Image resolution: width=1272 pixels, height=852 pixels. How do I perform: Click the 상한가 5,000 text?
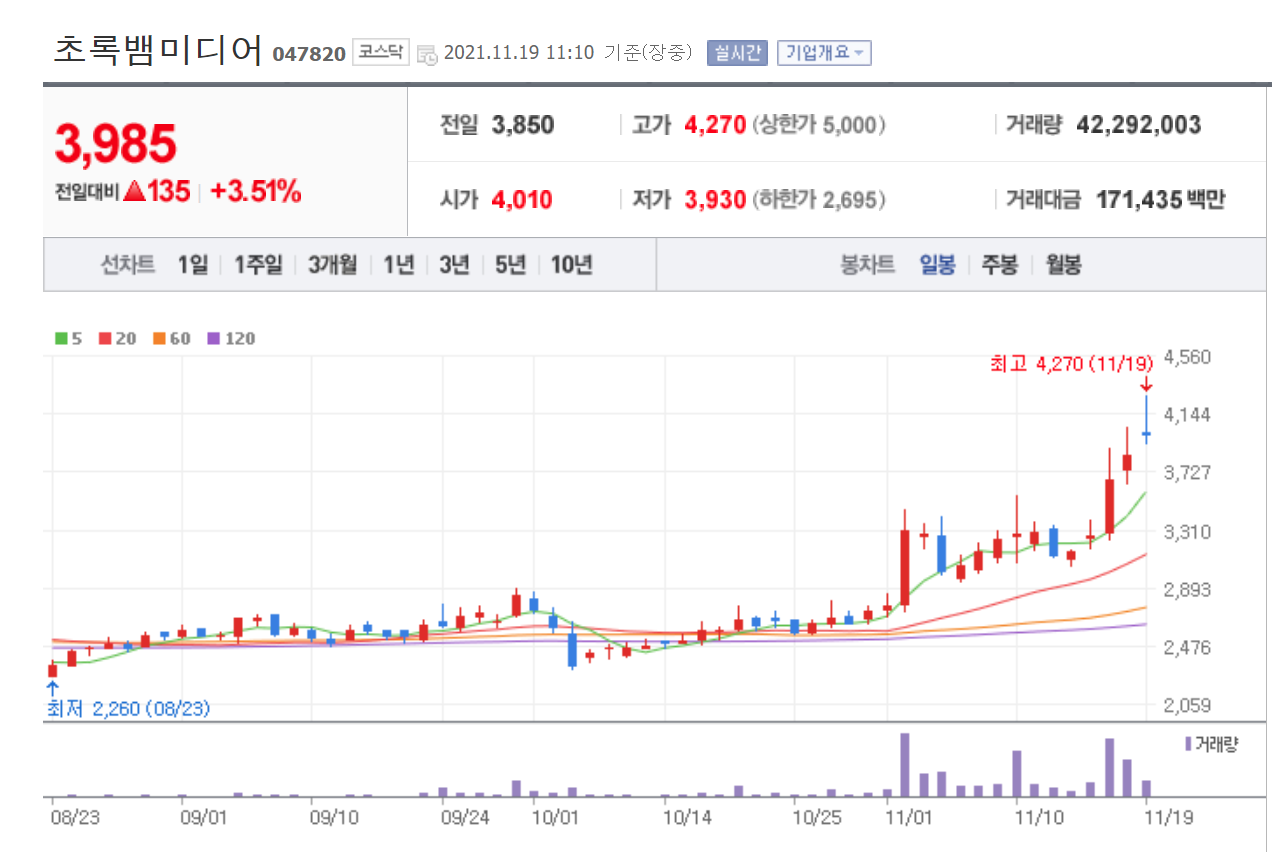819,125
